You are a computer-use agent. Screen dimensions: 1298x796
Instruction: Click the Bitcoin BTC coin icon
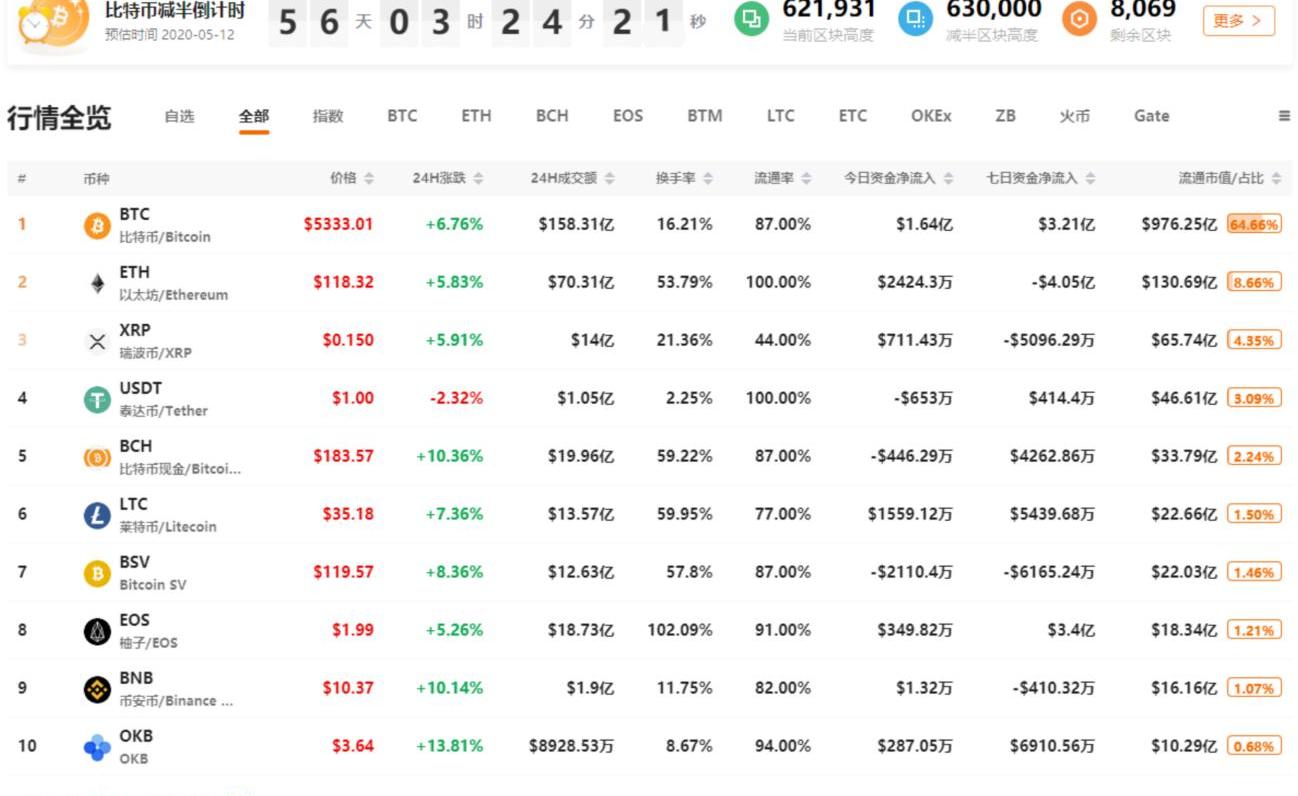97,225
